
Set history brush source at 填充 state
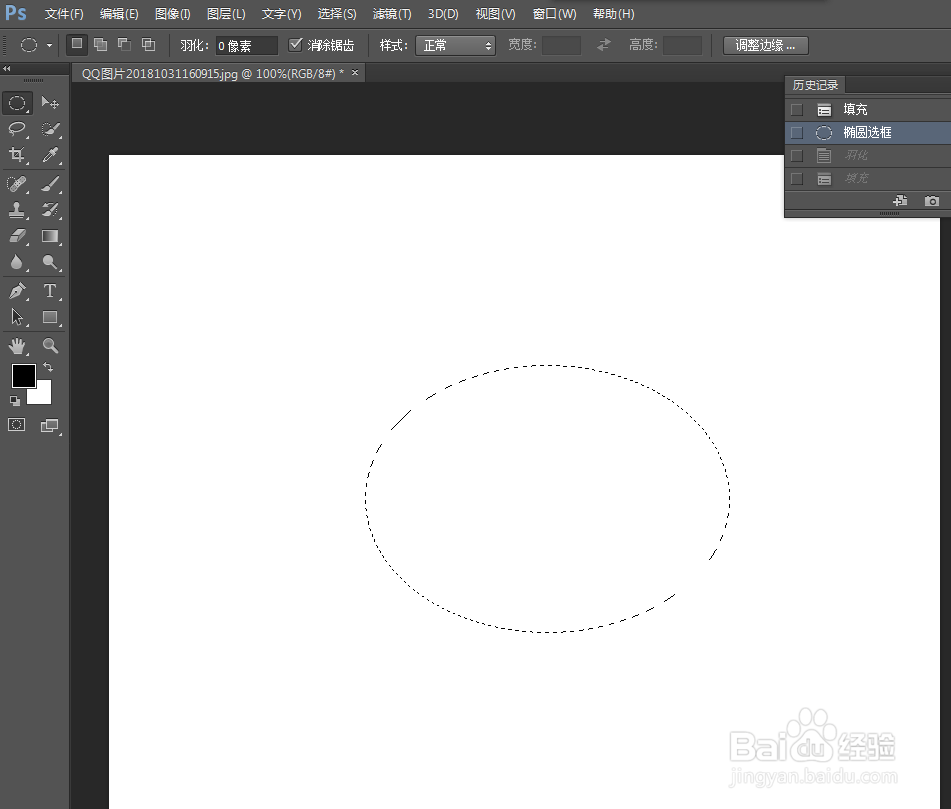coord(797,110)
